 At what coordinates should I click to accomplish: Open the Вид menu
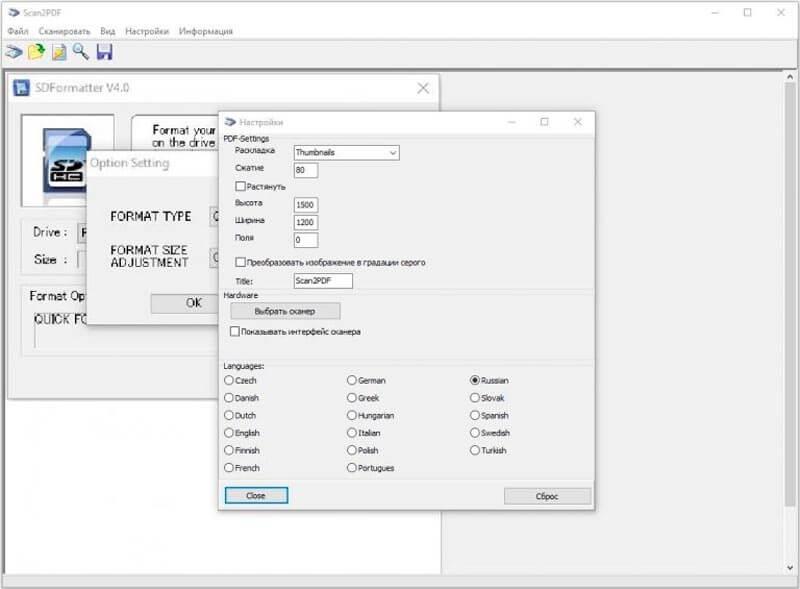pyautogui.click(x=108, y=31)
